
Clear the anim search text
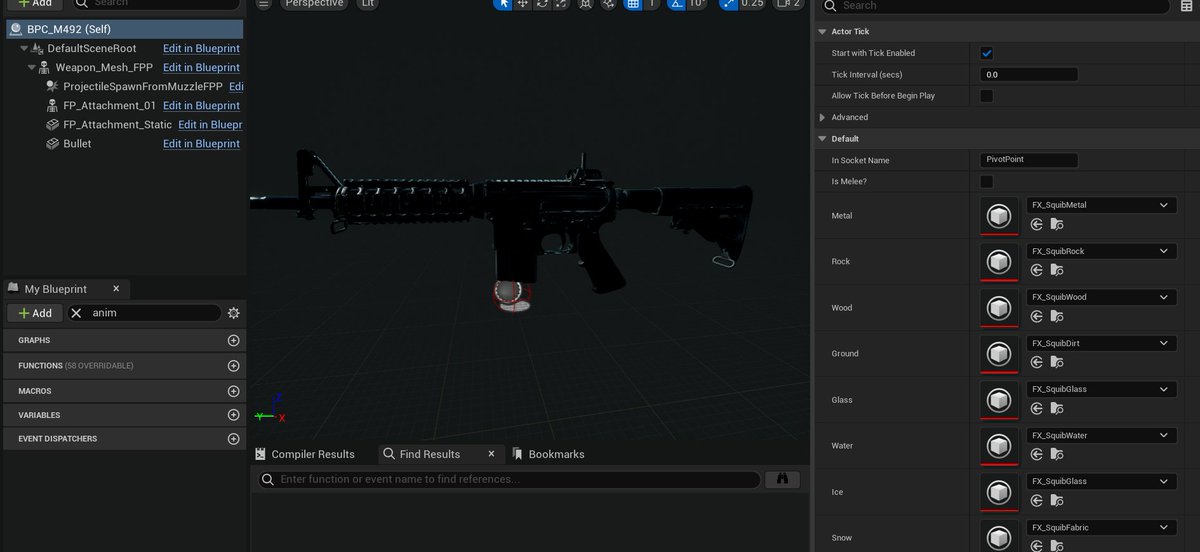click(77, 313)
